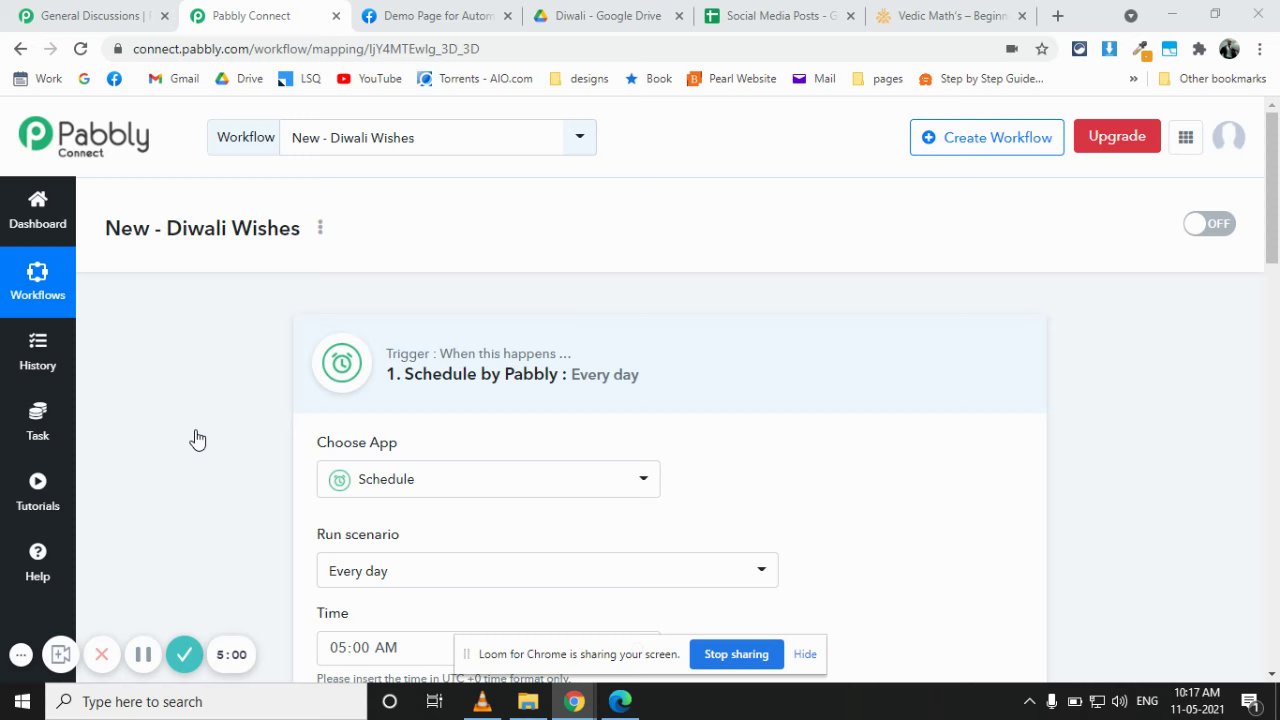
Task: Show hidden system tray icons
Action: 1029,701
